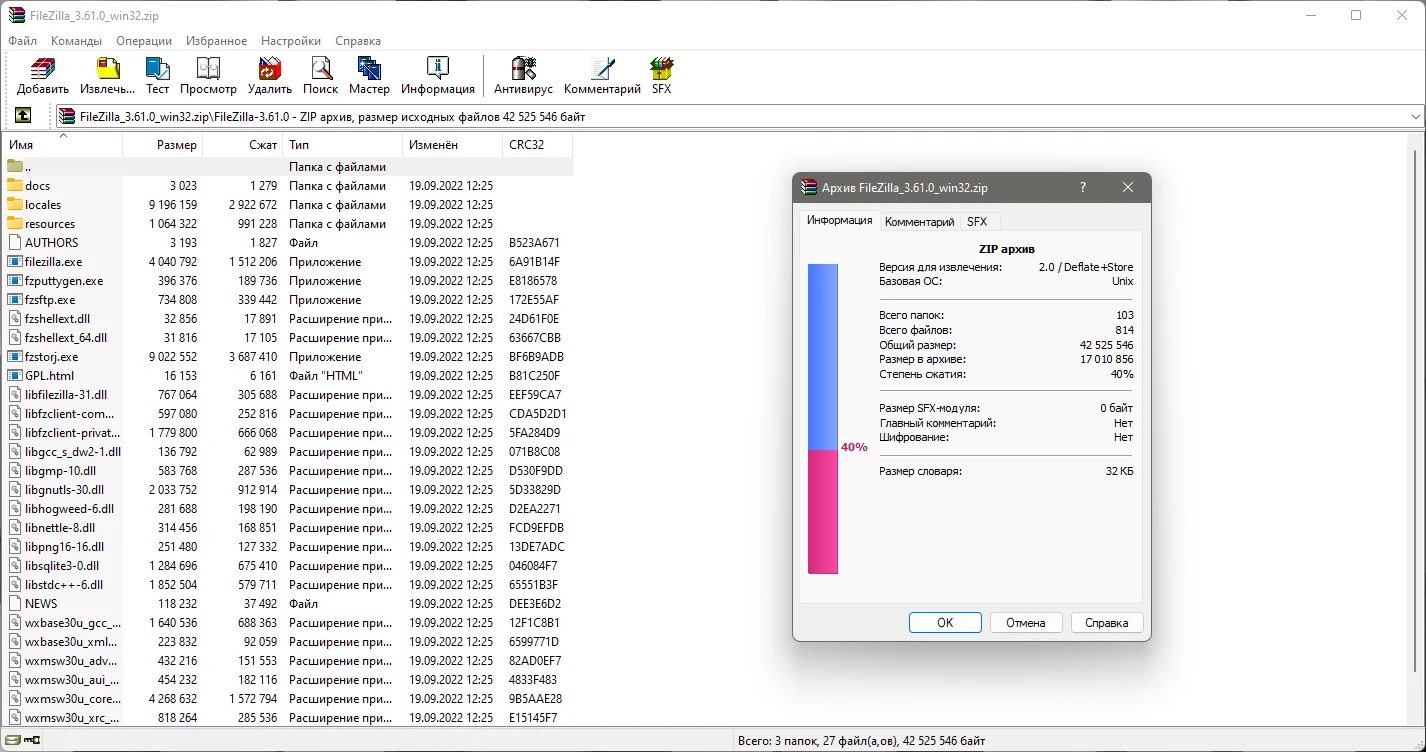Screen dimensions: 1426x752
Task: Open the Просмотр (View) toolbar tool
Action: [208, 68]
